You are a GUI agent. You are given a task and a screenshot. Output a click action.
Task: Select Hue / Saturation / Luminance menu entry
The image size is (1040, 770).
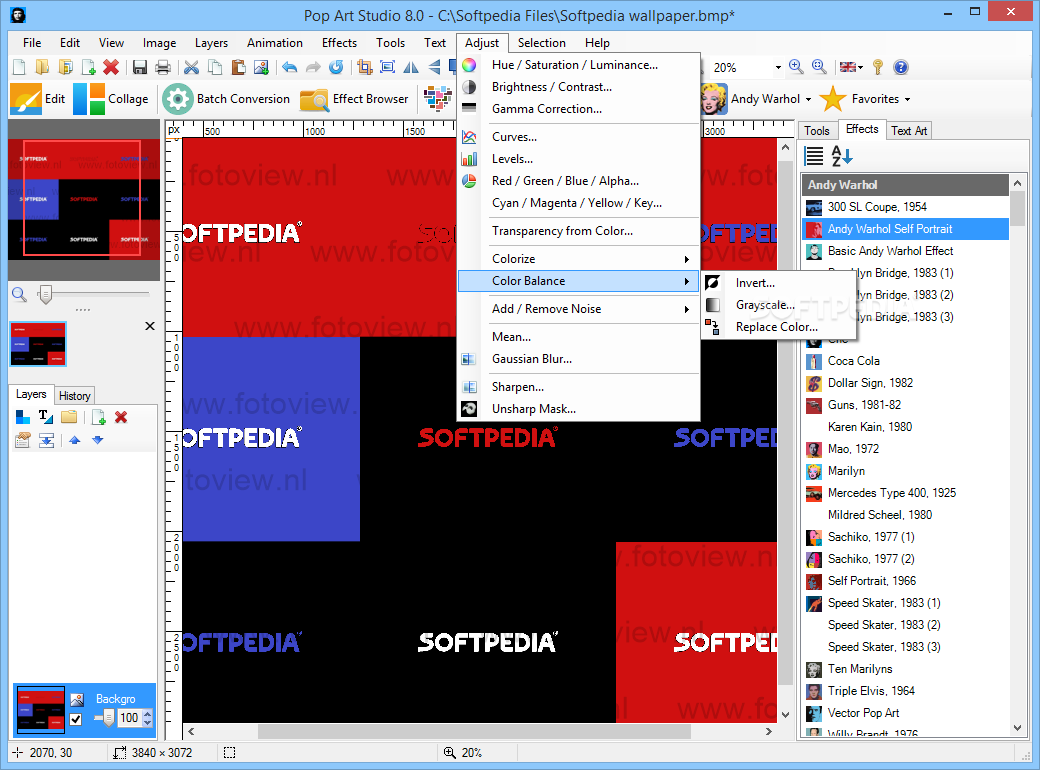578,65
